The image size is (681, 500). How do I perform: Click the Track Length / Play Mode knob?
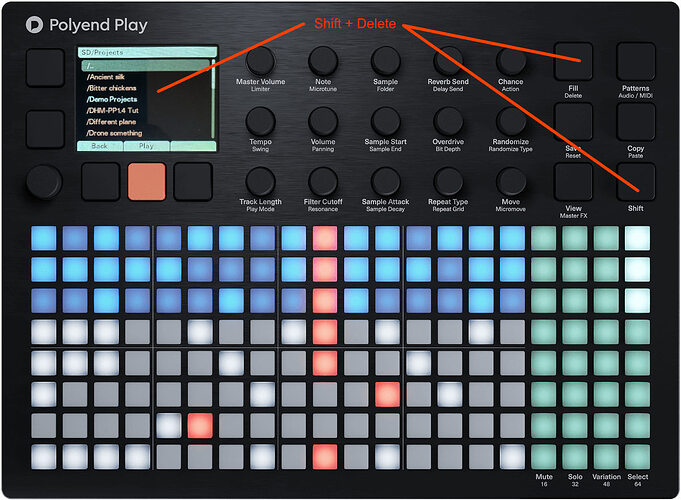(261, 182)
